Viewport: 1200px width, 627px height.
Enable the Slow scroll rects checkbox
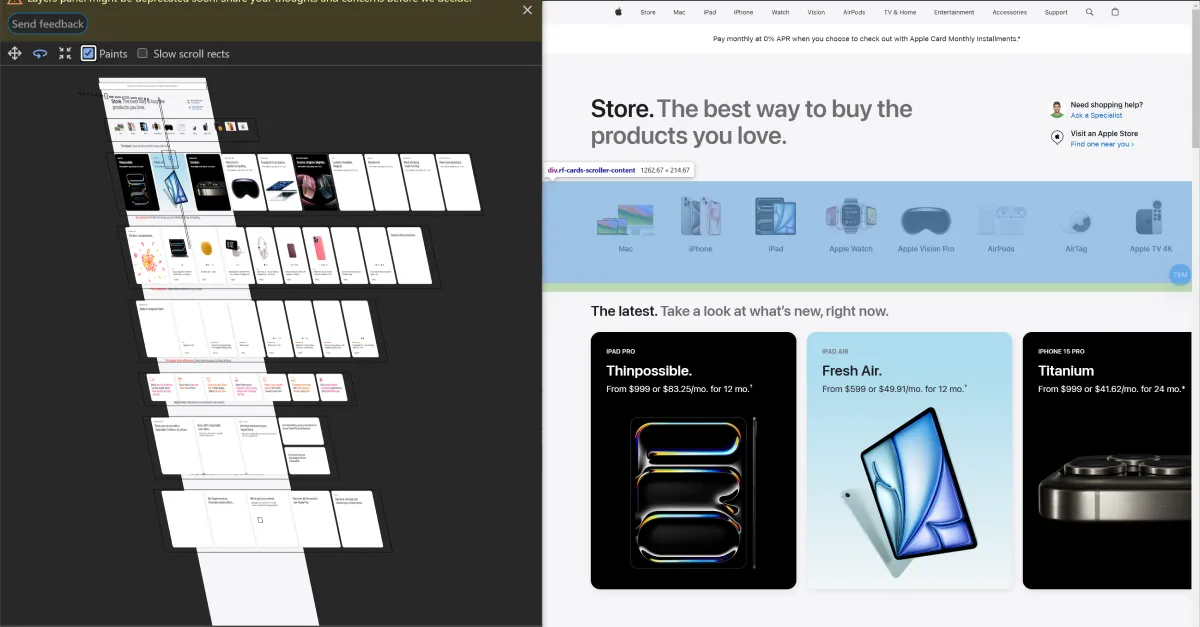[142, 53]
